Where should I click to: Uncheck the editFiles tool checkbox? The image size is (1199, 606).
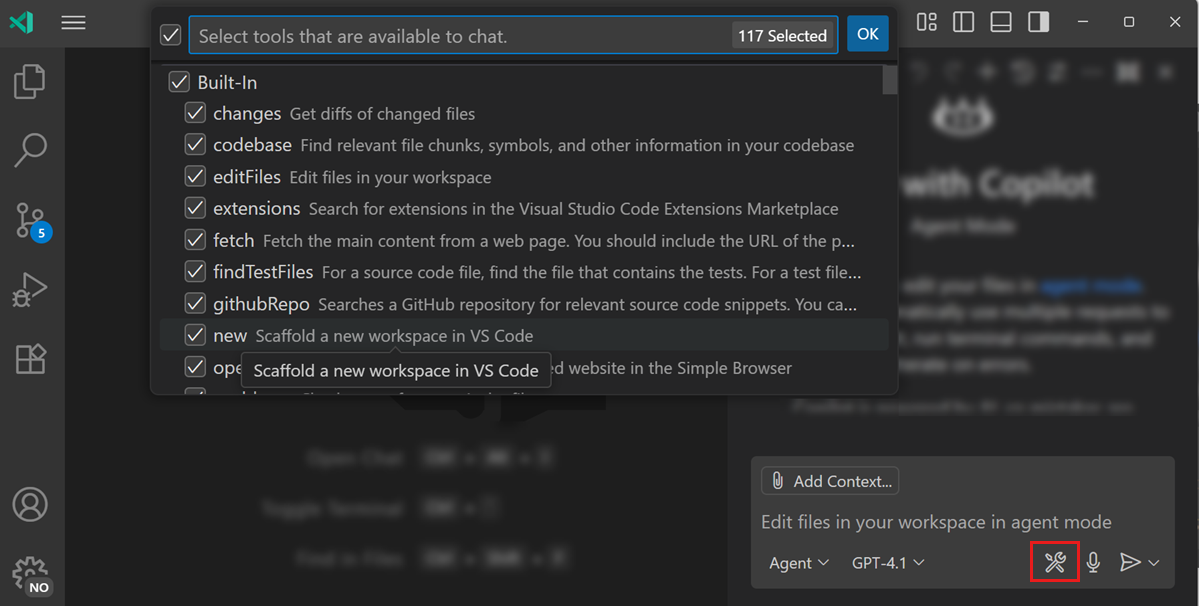pos(195,177)
